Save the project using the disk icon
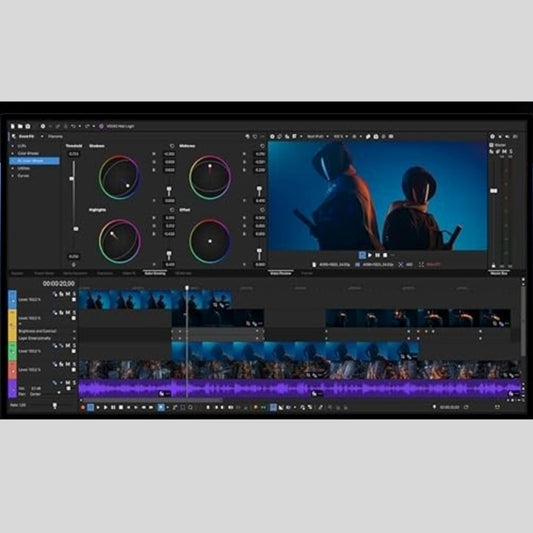The width and height of the screenshot is (533, 533). point(28,126)
